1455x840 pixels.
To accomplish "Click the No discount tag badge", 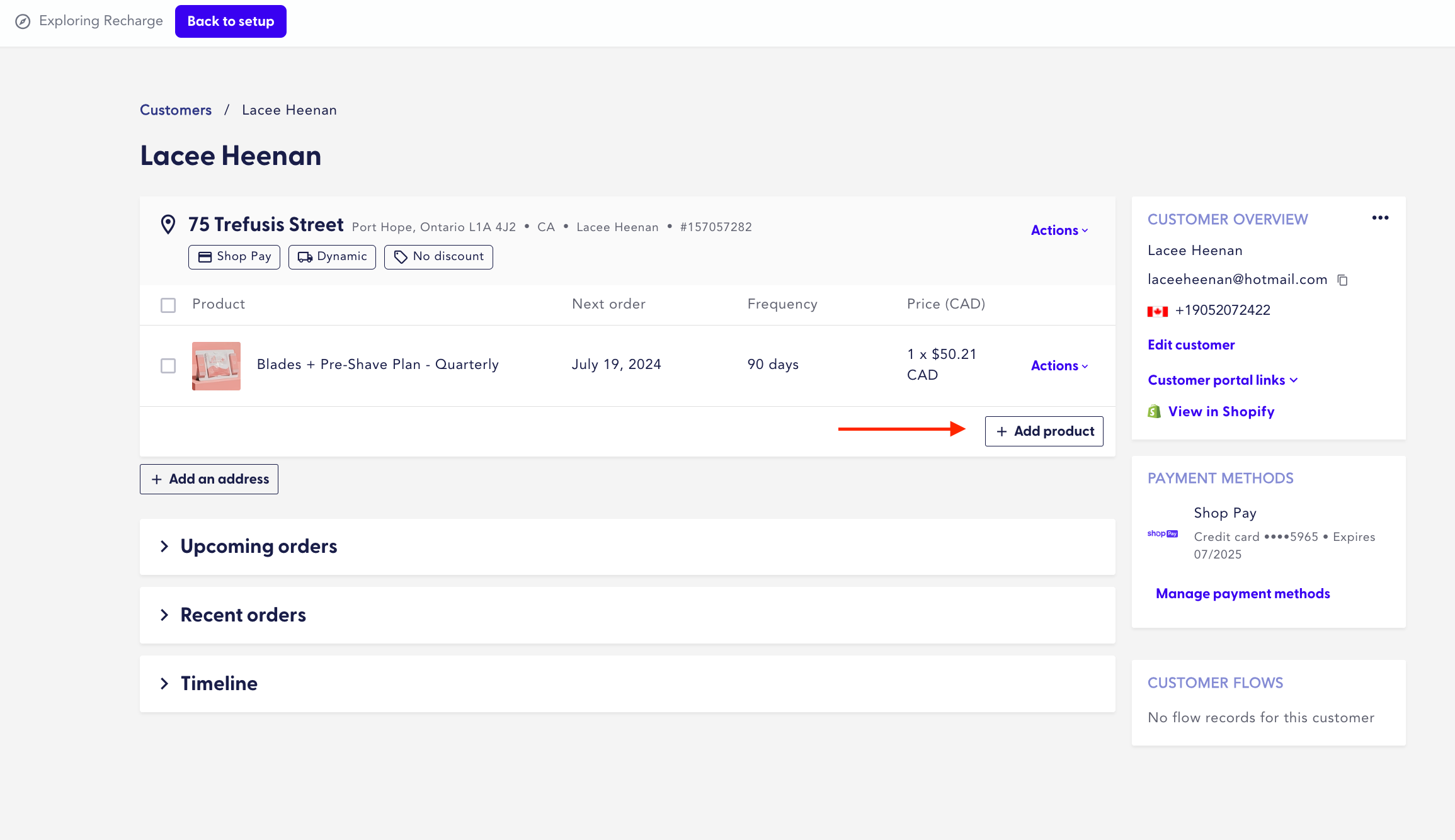I will pyautogui.click(x=438, y=257).
